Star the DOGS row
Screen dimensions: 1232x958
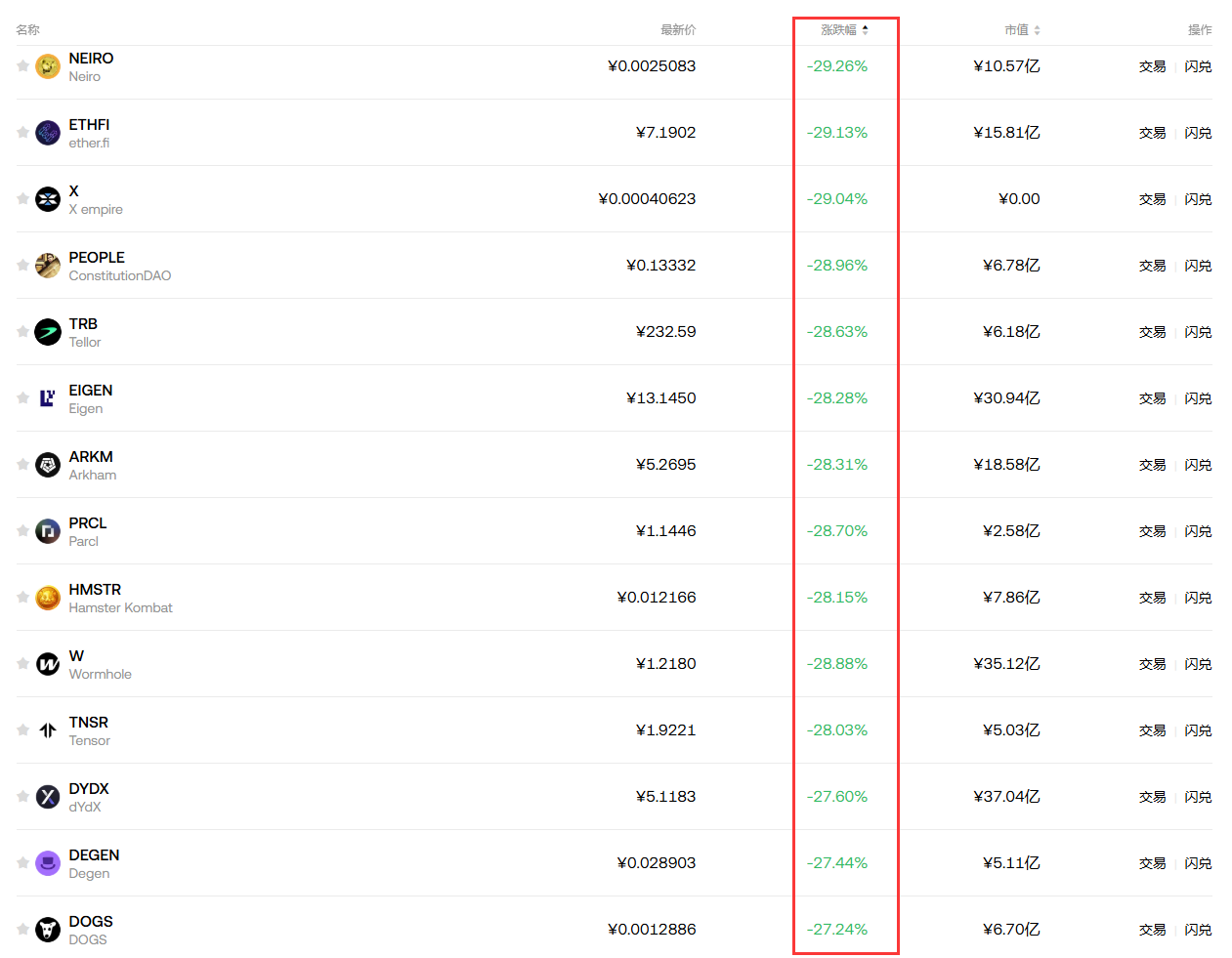click(22, 929)
